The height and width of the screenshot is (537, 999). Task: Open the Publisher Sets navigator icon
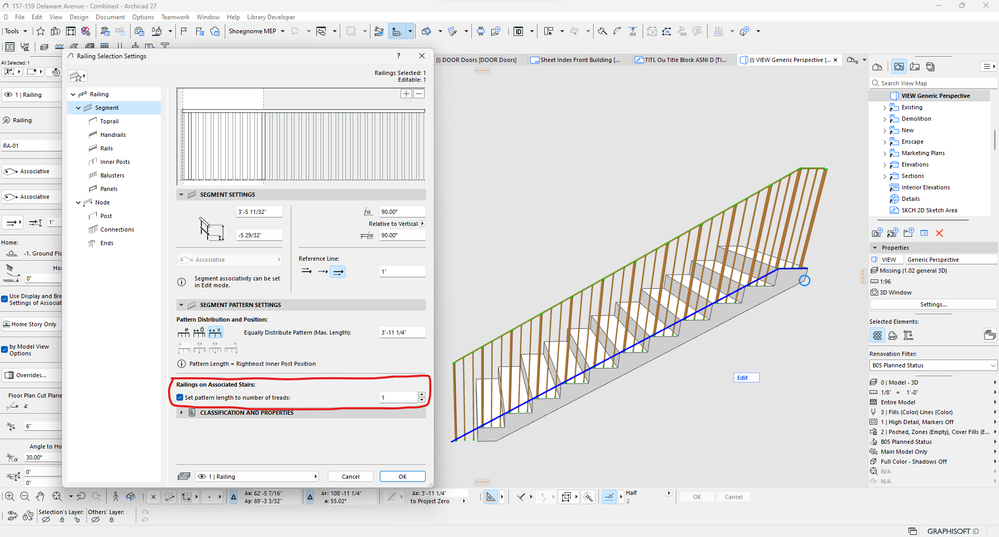(930, 66)
